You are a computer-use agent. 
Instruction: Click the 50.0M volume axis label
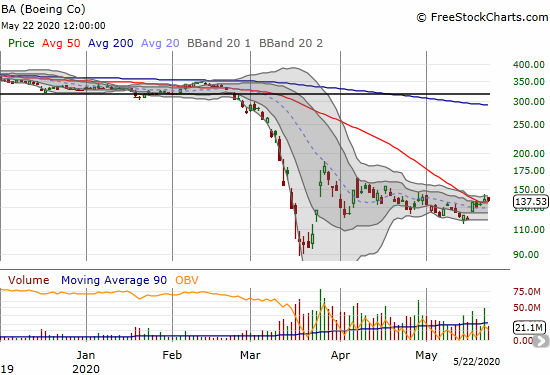(526, 308)
